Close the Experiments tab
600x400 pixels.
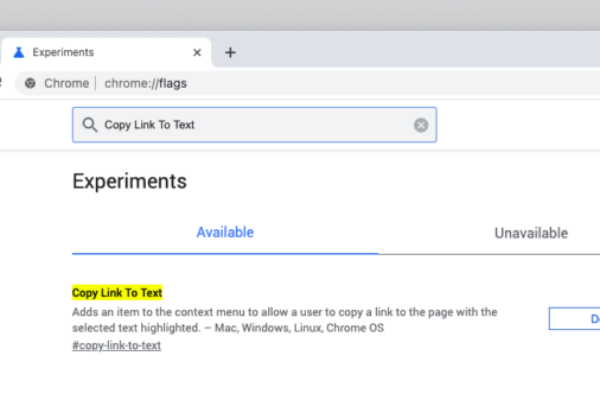[197, 52]
